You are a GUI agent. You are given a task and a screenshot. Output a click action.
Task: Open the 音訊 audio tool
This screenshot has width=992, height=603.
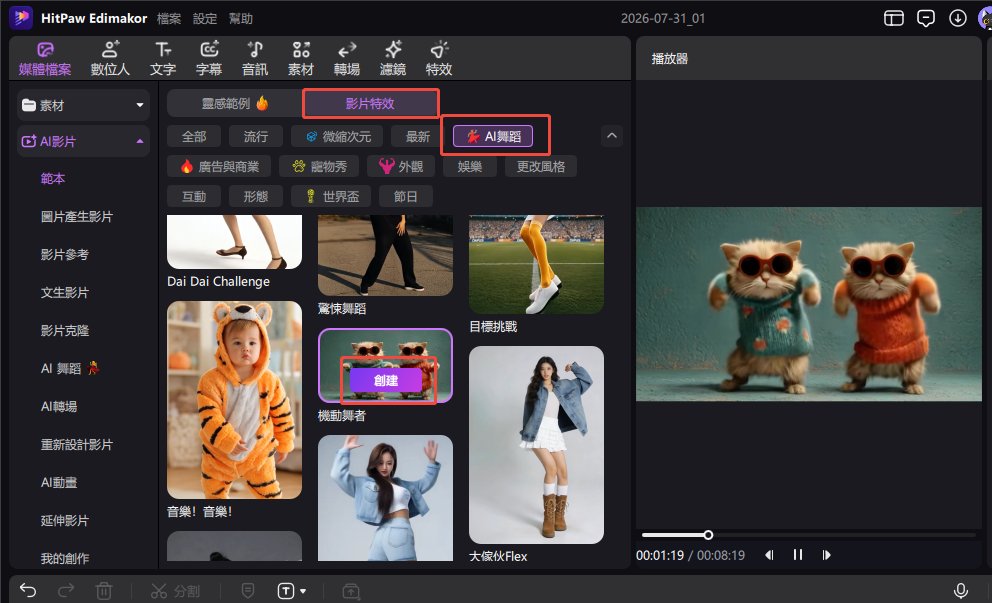tap(255, 59)
